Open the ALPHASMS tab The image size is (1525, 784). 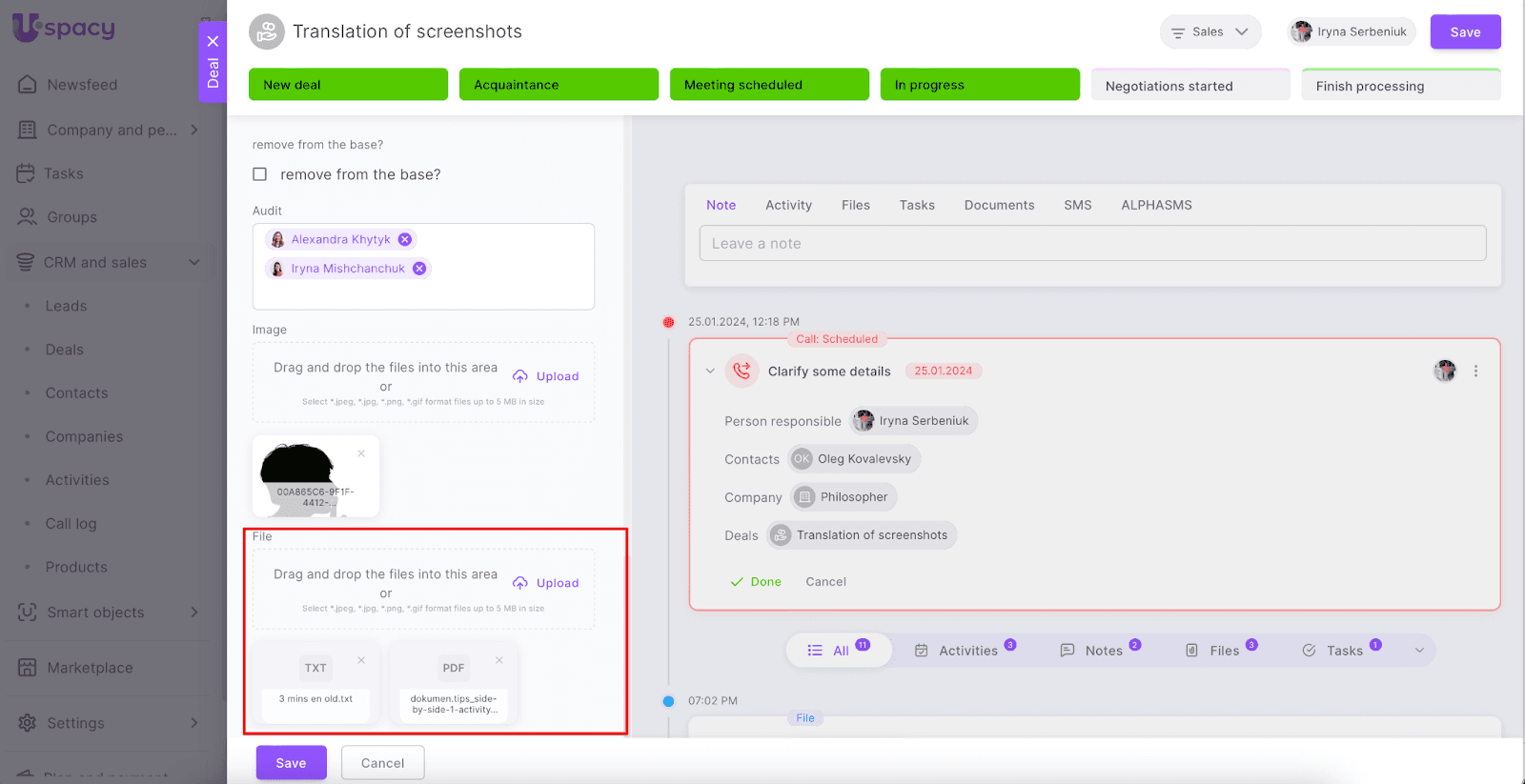[x=1156, y=205]
